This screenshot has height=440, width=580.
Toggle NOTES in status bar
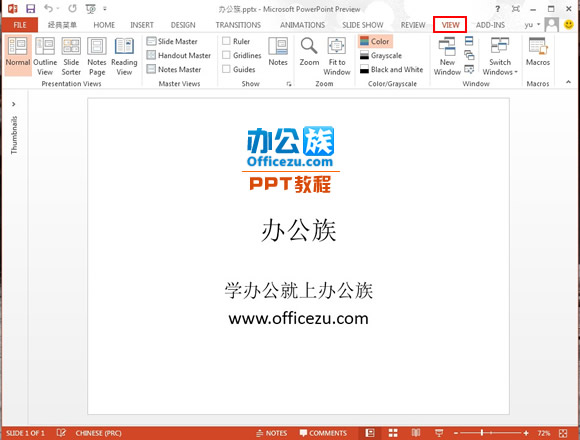pyautogui.click(x=272, y=433)
